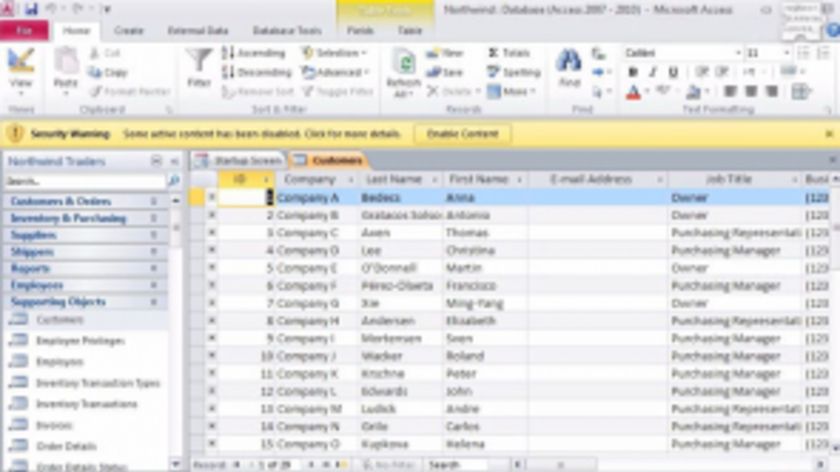840x472 pixels.
Task: Switch to Startup Screen document tab
Action: click(x=240, y=160)
